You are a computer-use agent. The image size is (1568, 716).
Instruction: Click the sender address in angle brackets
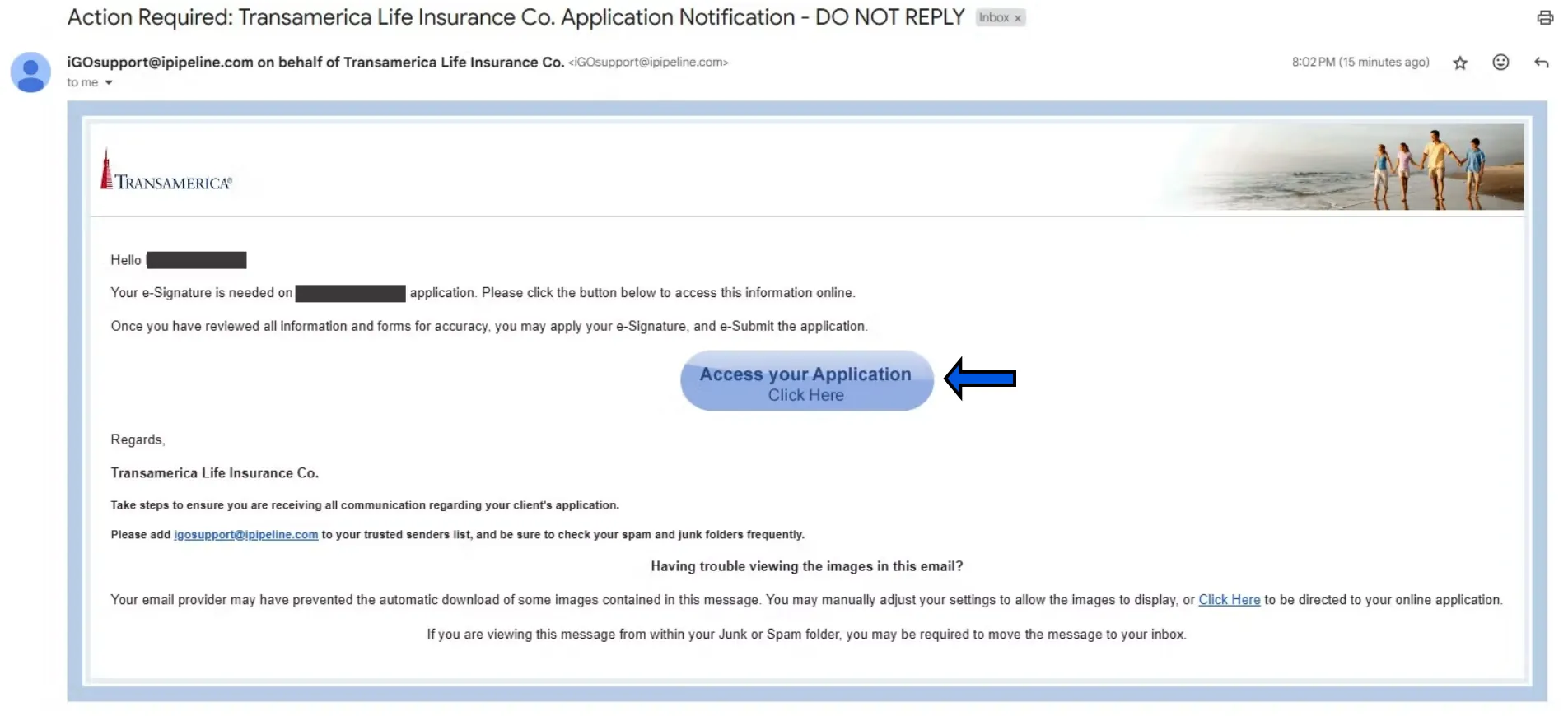[x=648, y=63]
